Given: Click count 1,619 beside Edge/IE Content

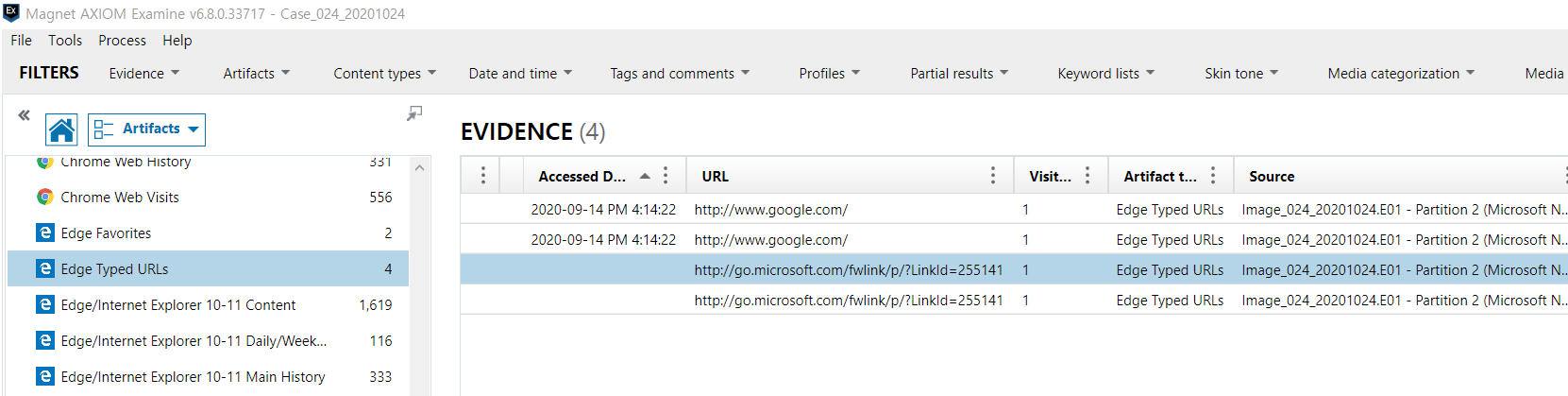Looking at the screenshot, I should [x=376, y=304].
